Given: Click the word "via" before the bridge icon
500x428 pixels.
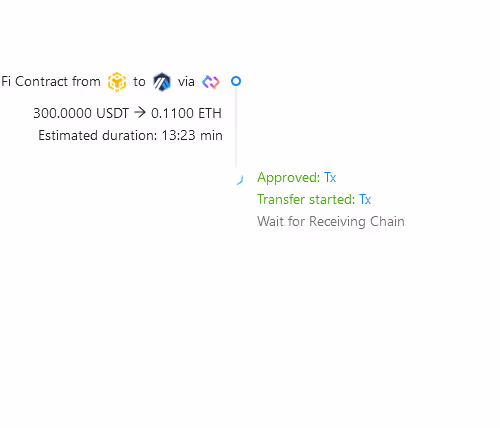Looking at the screenshot, I should coord(186,82).
